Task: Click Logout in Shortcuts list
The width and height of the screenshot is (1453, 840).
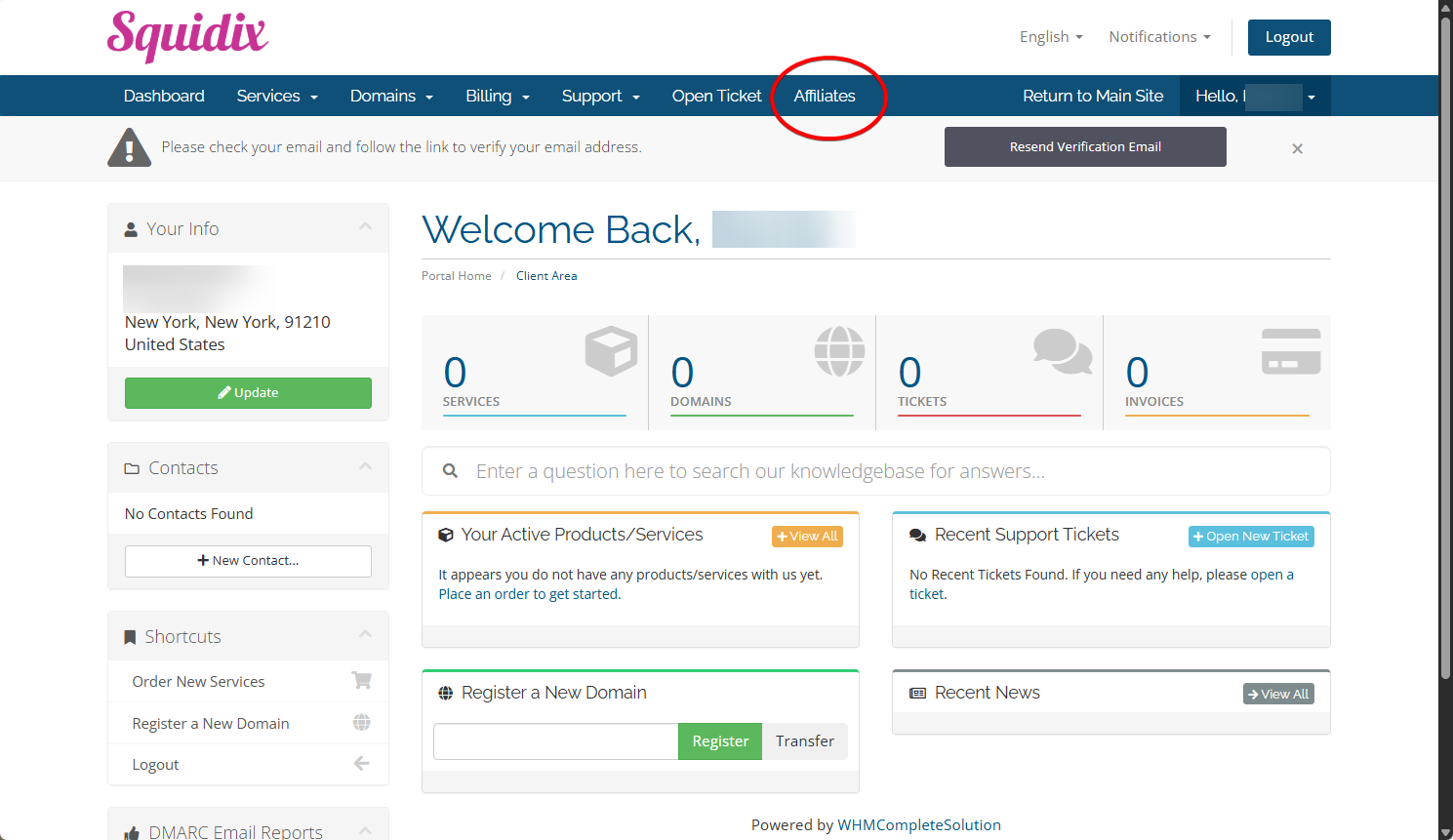Action: (248, 765)
